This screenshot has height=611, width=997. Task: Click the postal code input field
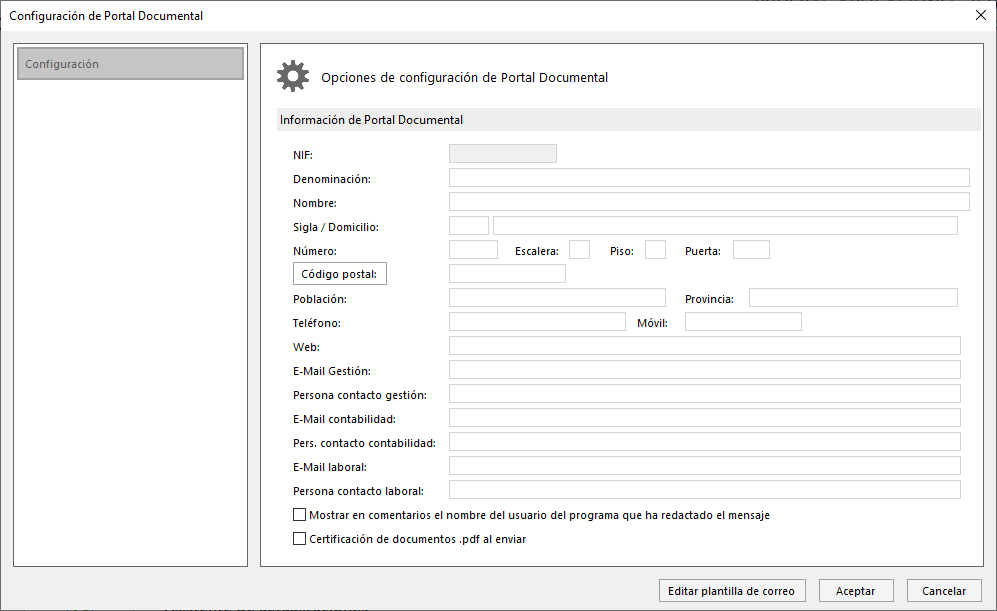click(x=507, y=274)
